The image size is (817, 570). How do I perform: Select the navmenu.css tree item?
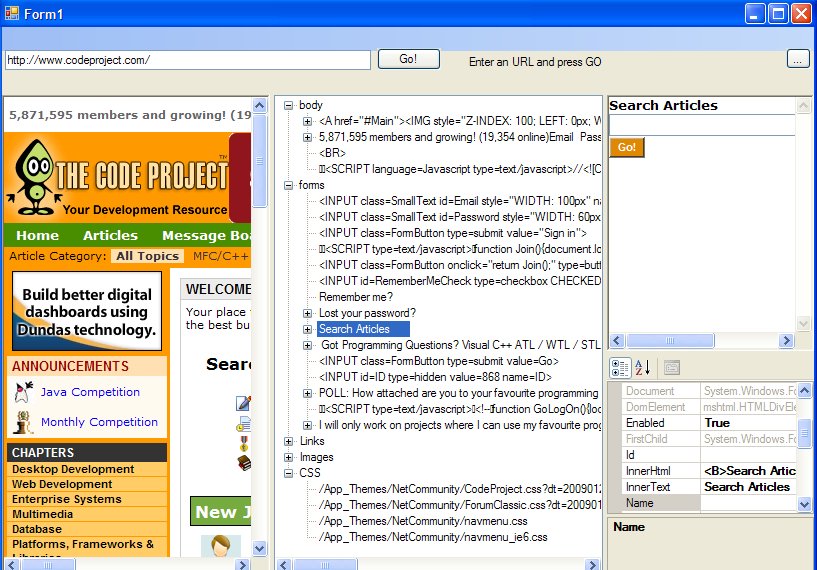(x=423, y=522)
